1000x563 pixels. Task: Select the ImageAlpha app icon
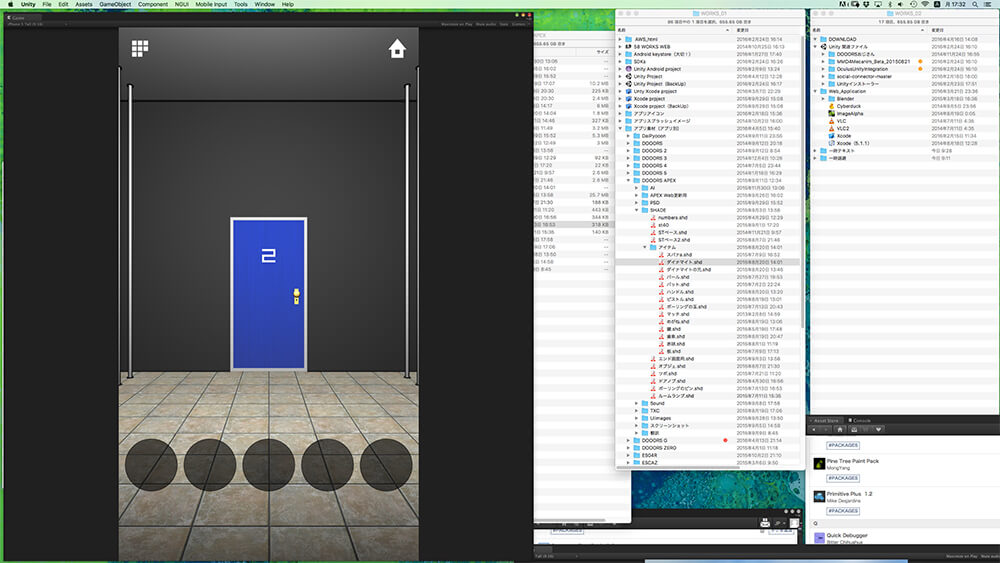[x=830, y=113]
